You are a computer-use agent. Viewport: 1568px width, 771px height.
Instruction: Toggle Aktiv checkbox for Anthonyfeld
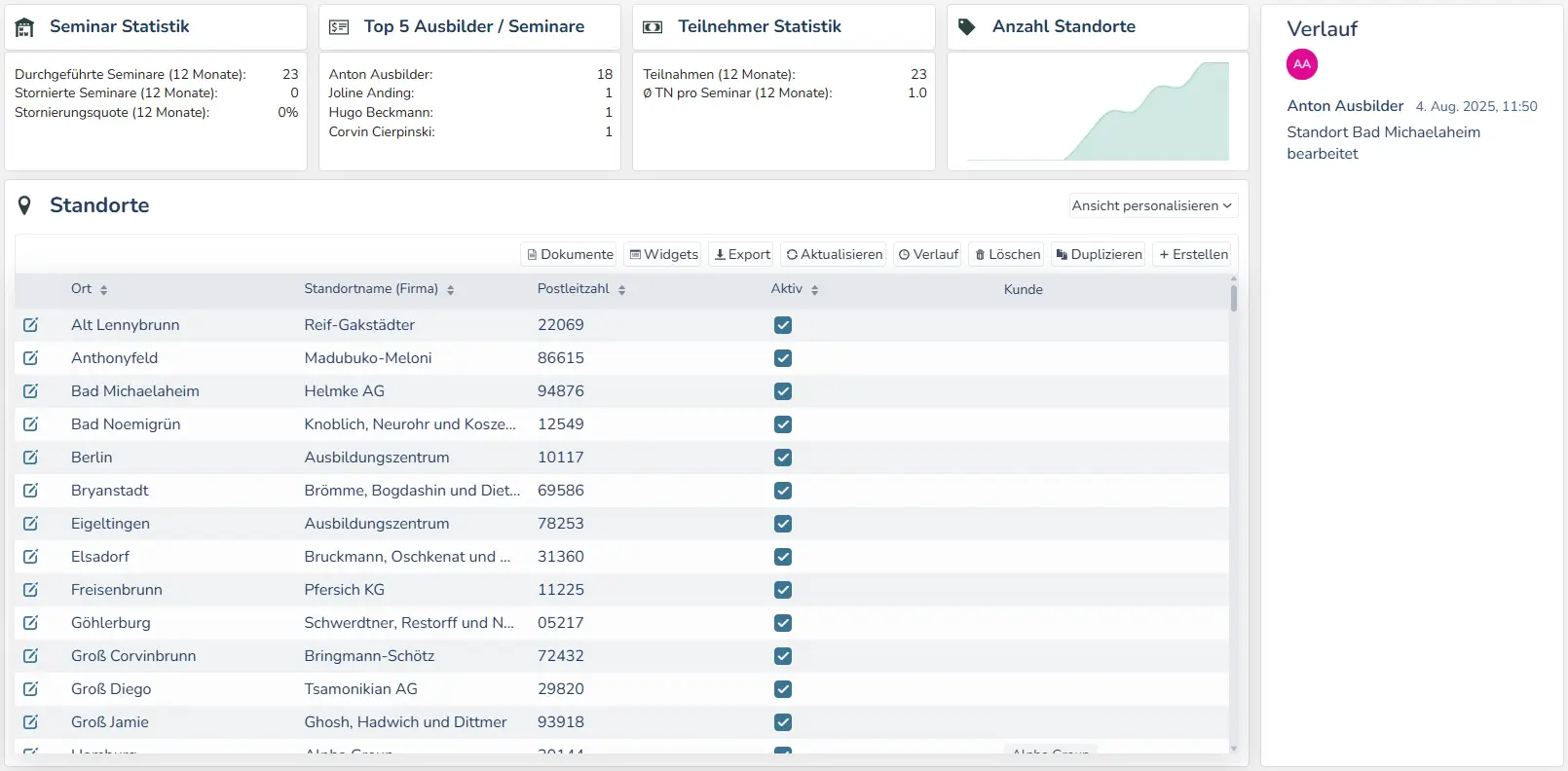783,358
